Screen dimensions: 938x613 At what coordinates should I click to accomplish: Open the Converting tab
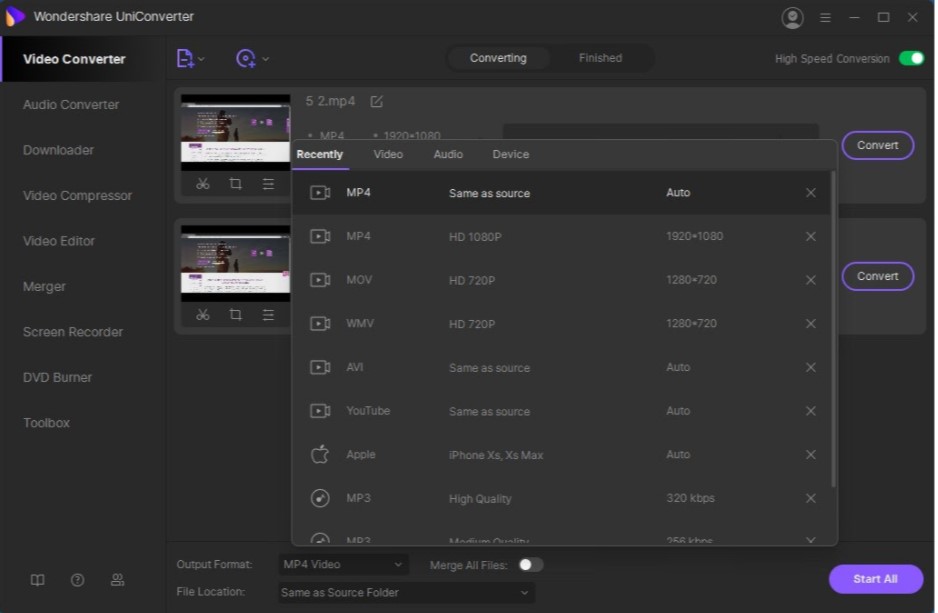coord(498,58)
